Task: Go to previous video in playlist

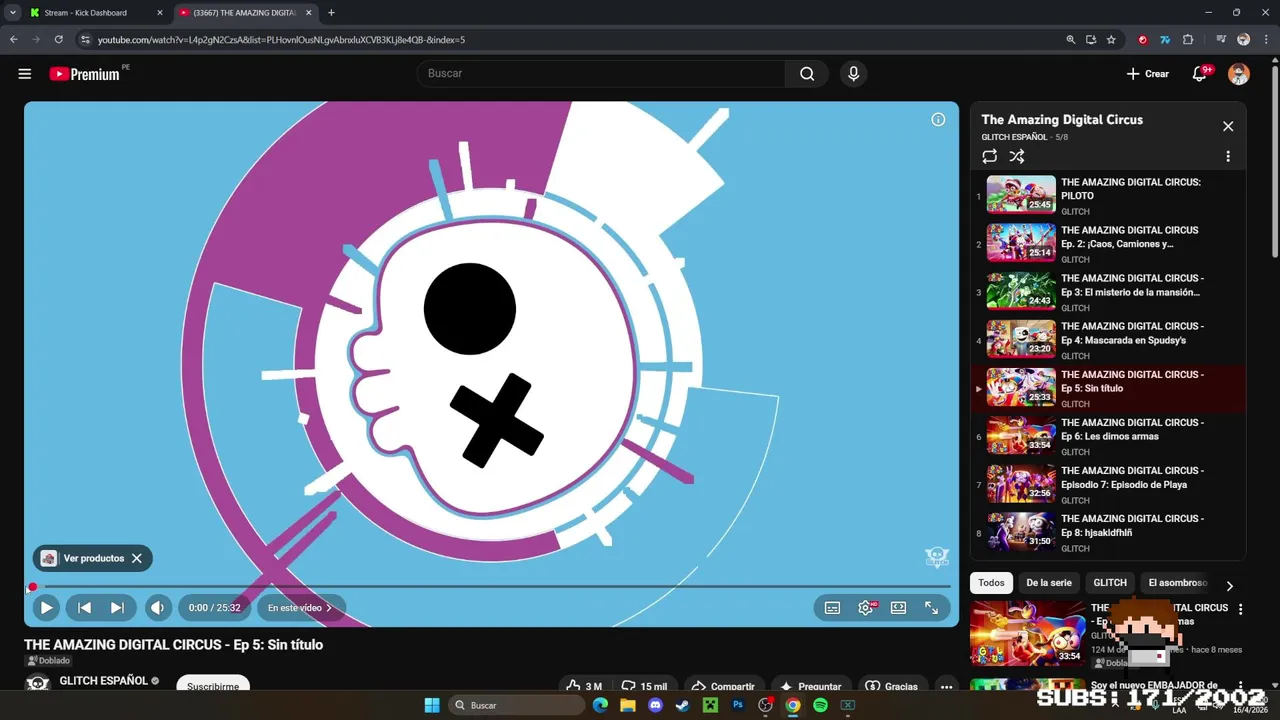Action: pyautogui.click(x=84, y=607)
